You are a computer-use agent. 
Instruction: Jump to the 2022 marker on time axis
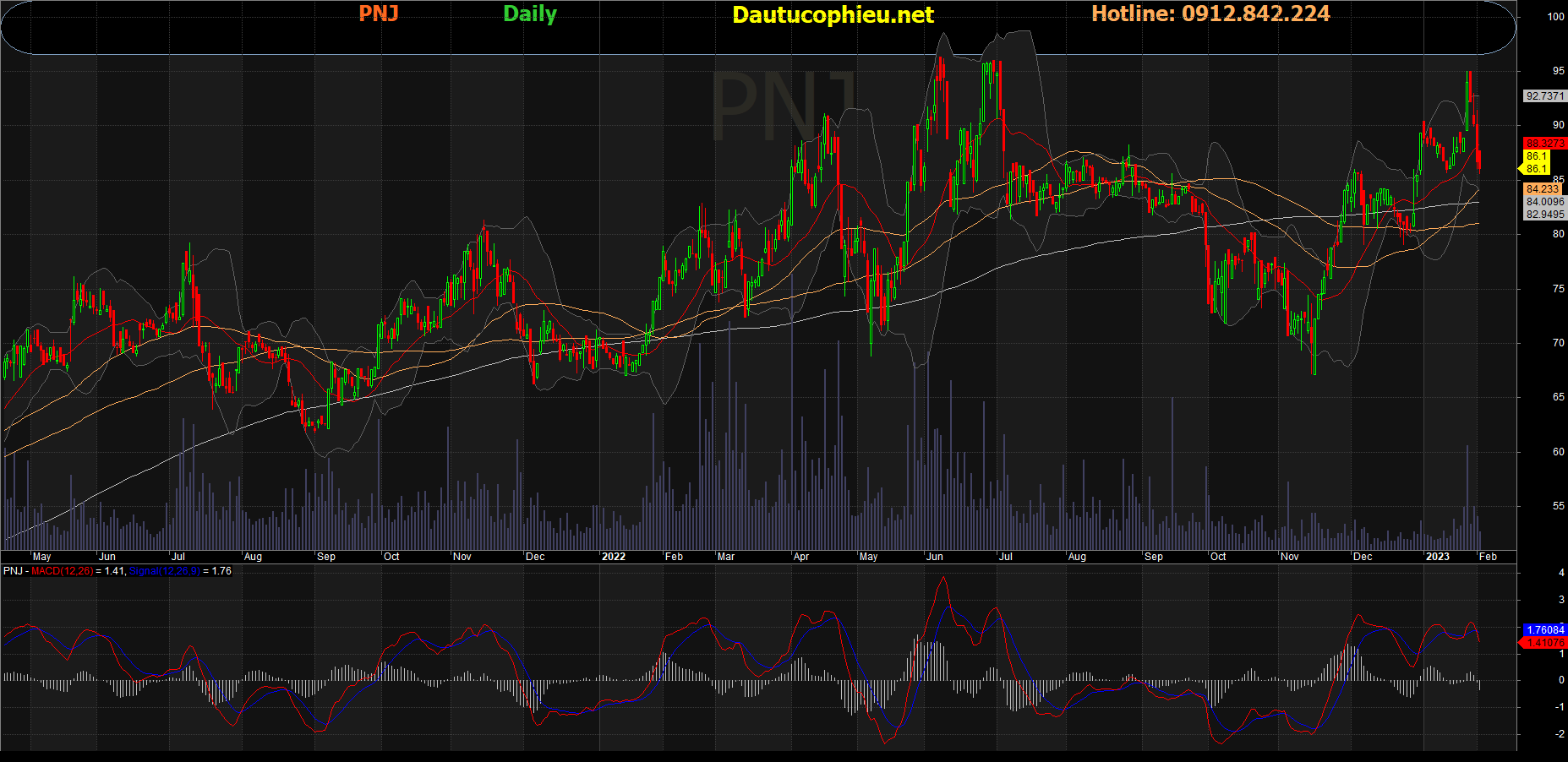click(x=613, y=557)
